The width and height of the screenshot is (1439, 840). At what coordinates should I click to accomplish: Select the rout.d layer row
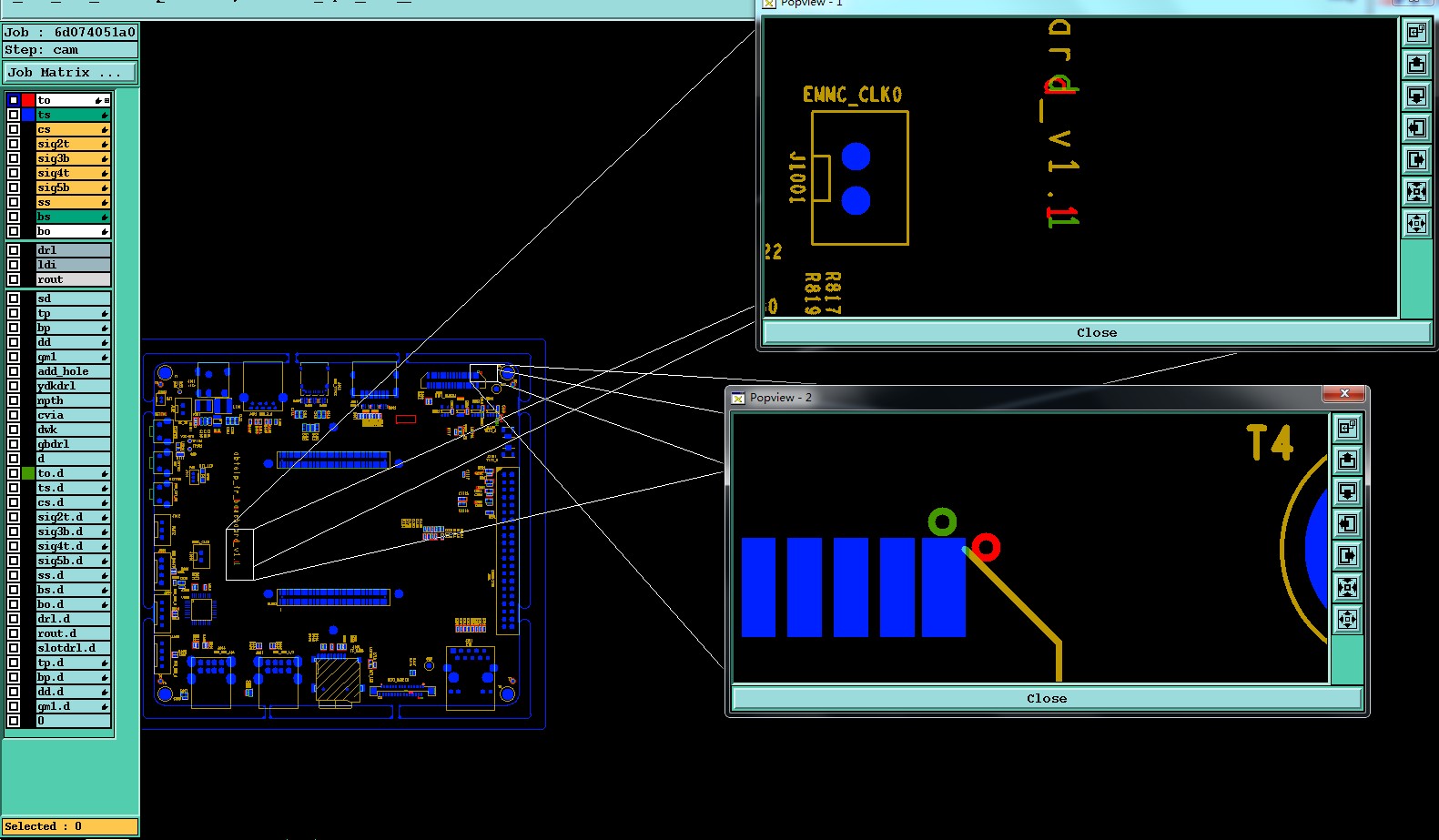pyautogui.click(x=73, y=633)
